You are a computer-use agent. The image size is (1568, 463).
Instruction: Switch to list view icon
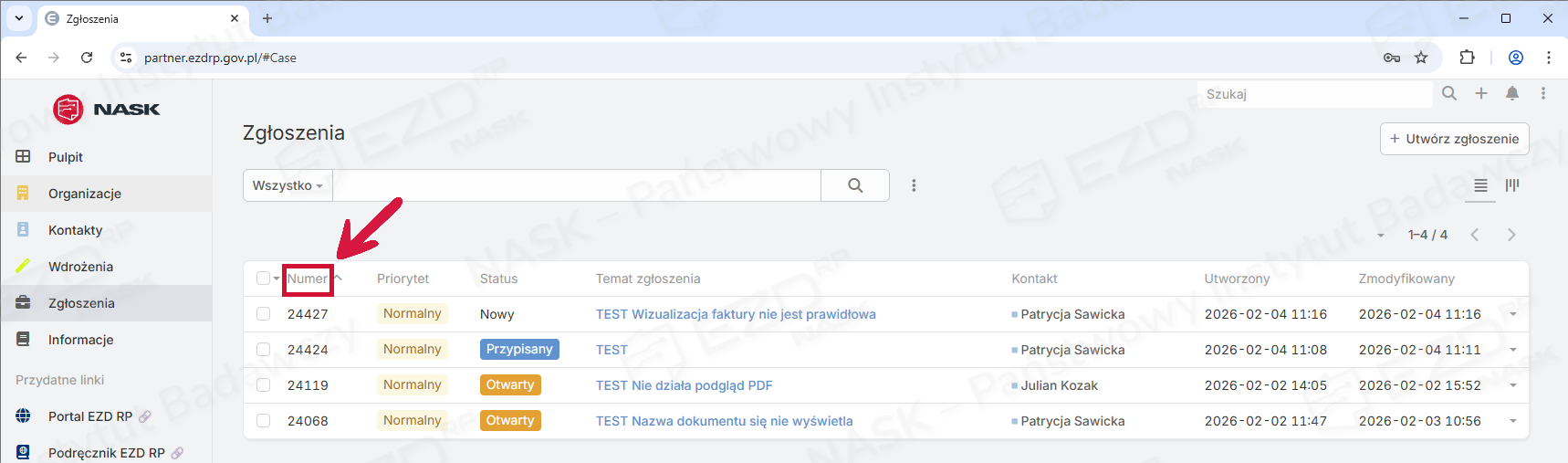click(x=1480, y=185)
